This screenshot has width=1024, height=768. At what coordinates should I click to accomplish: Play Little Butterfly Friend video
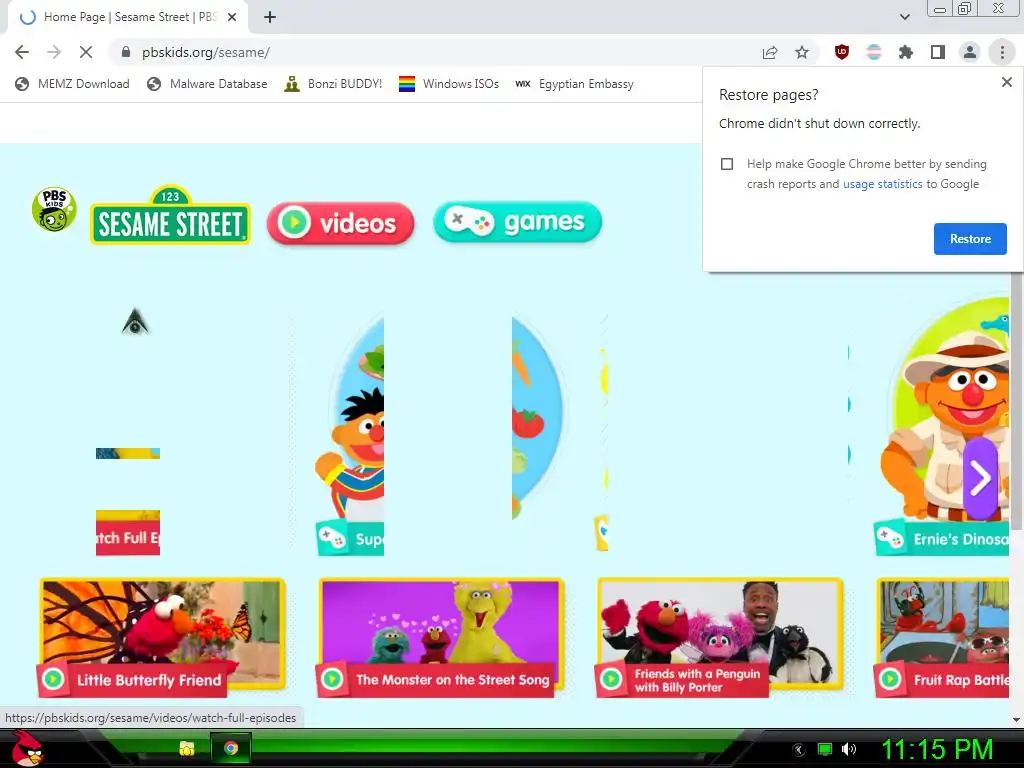pos(162,637)
